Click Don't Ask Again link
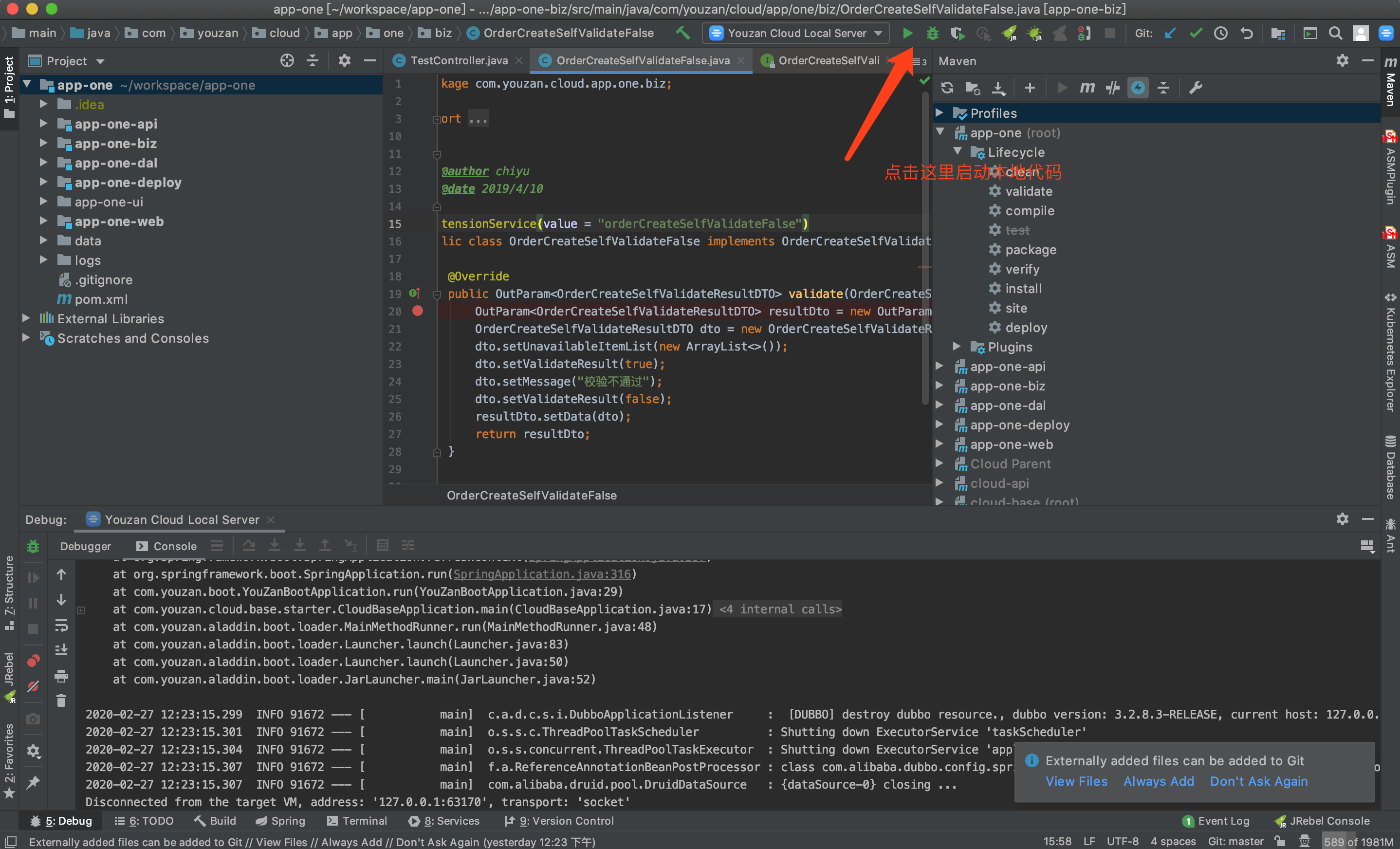 click(1258, 781)
